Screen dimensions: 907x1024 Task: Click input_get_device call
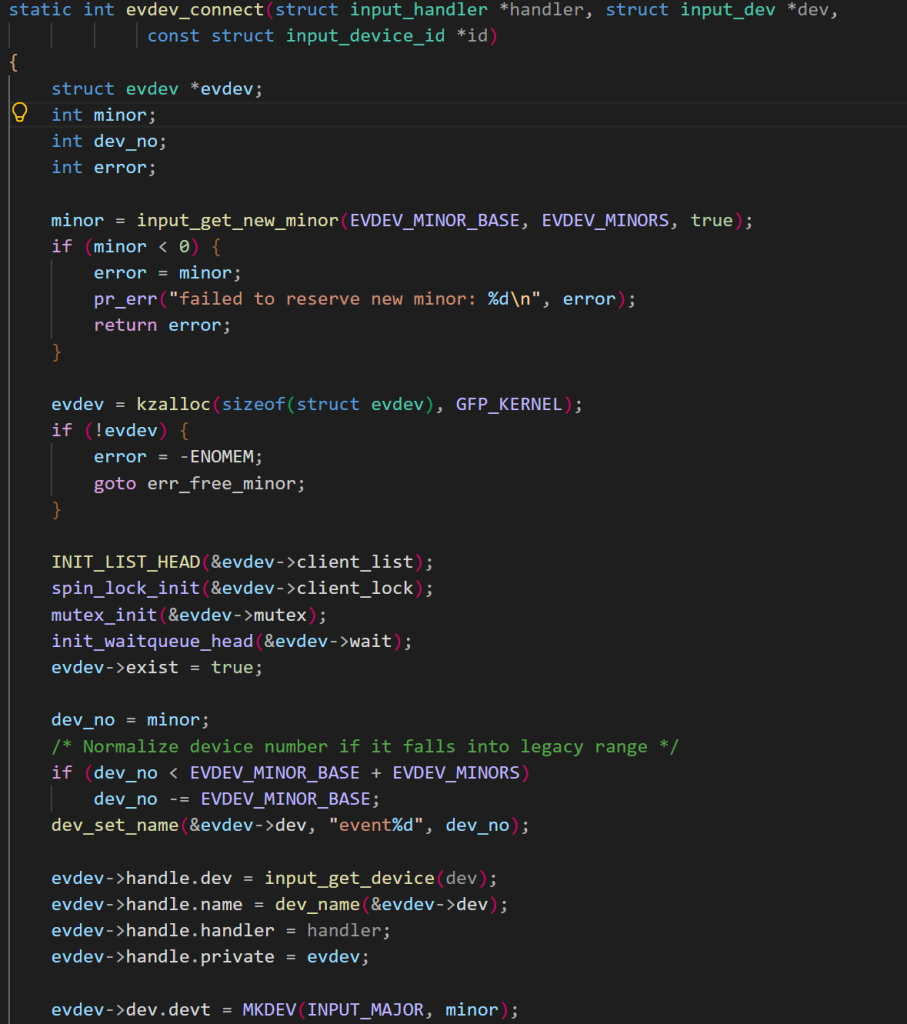349,878
